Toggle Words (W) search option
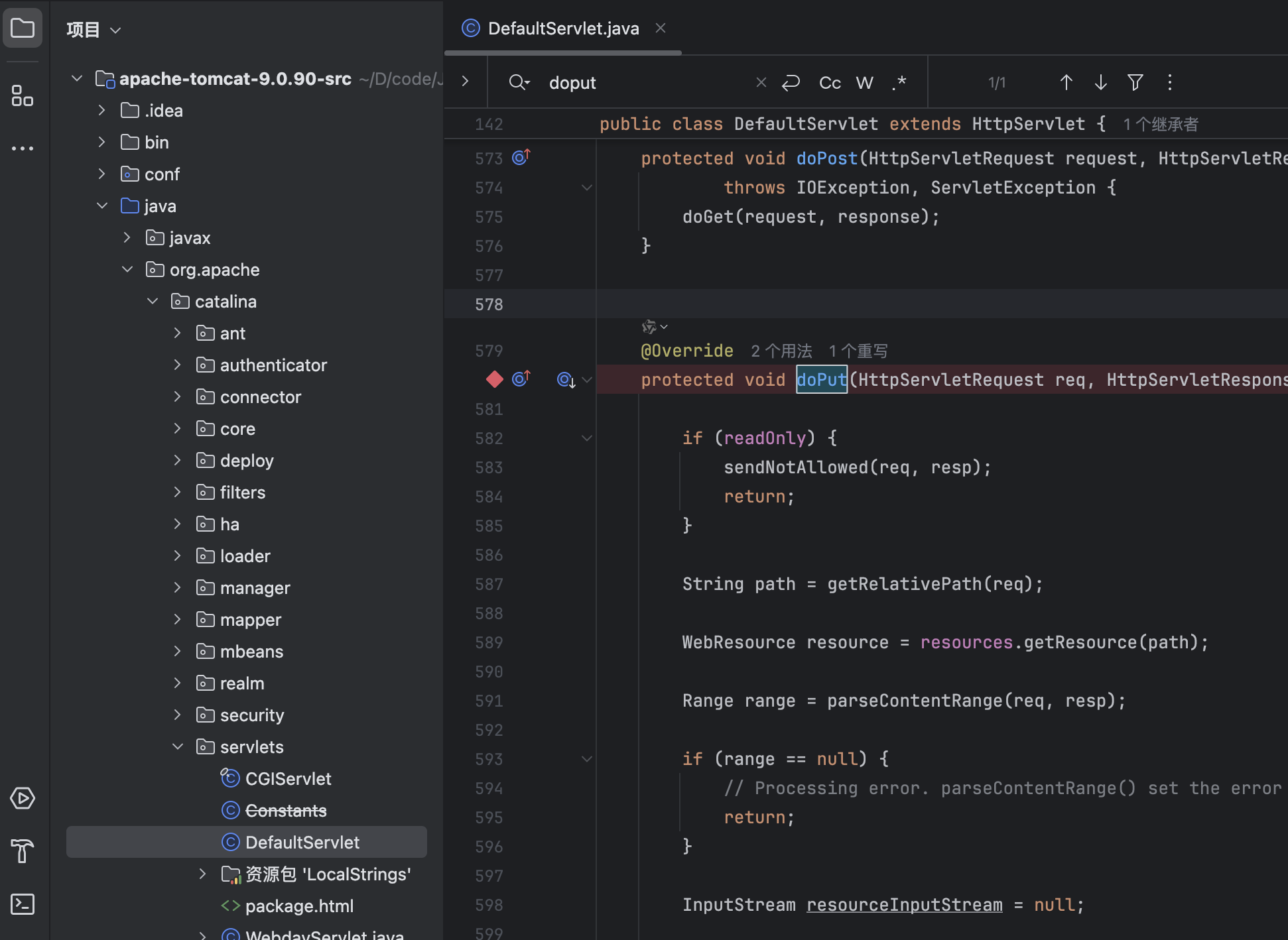This screenshot has height=940, width=1288. (x=864, y=83)
